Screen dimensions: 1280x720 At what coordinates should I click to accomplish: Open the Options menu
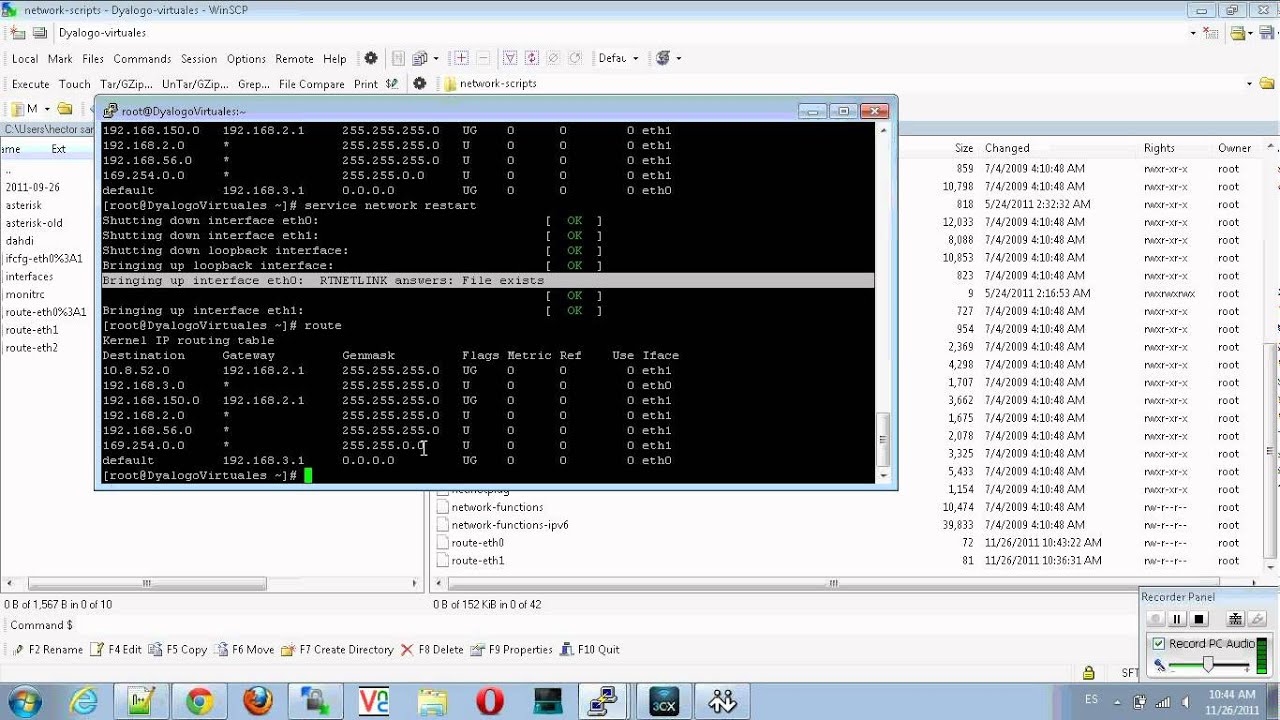click(246, 59)
